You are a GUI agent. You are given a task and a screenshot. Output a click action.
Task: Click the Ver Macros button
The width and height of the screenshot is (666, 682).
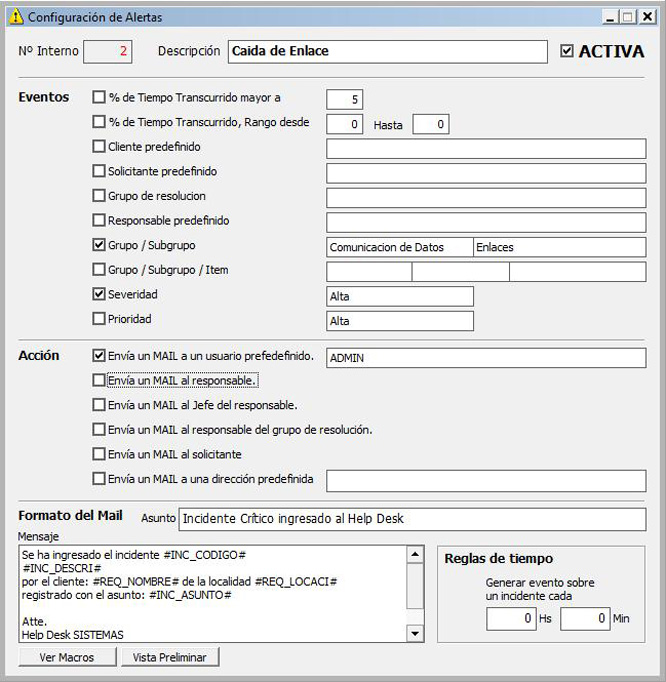click(x=67, y=657)
